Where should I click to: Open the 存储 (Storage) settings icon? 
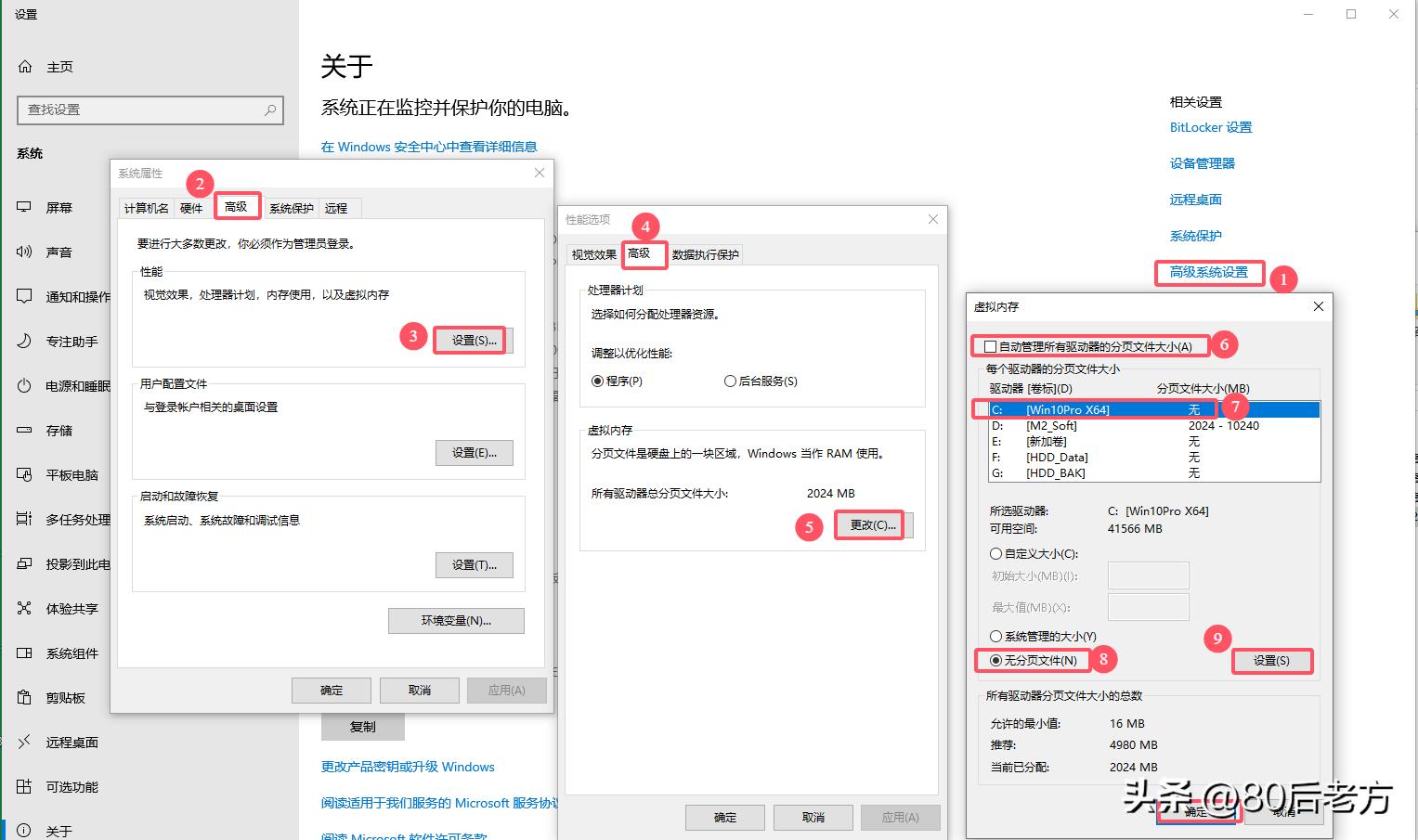(23, 430)
